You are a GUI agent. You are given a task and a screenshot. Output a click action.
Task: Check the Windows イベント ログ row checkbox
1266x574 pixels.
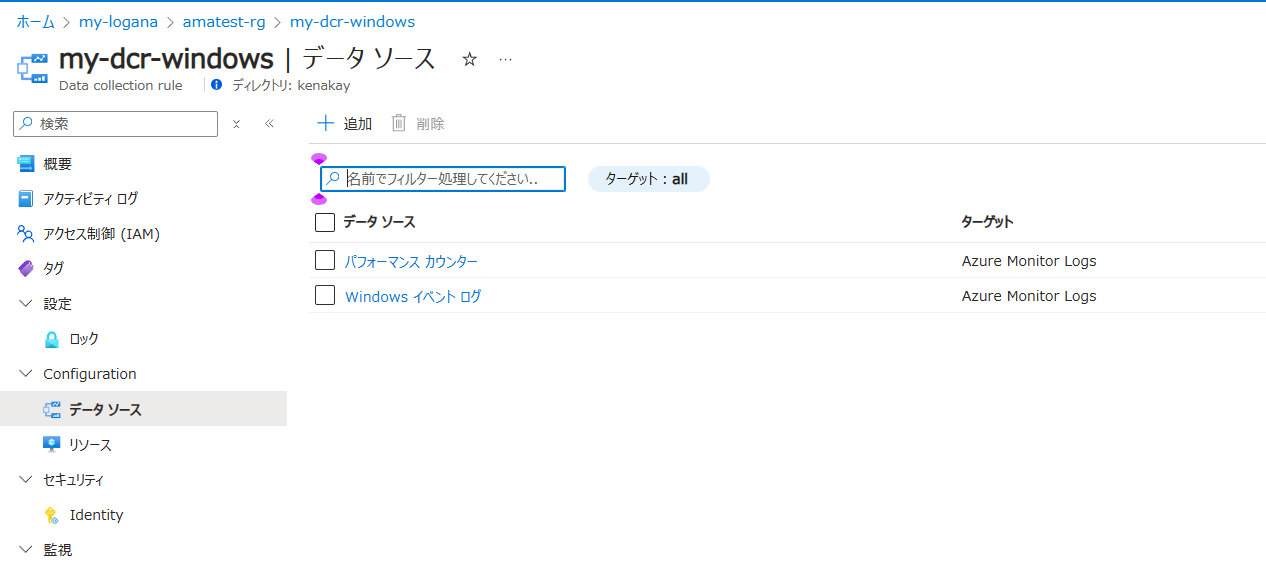coord(325,296)
